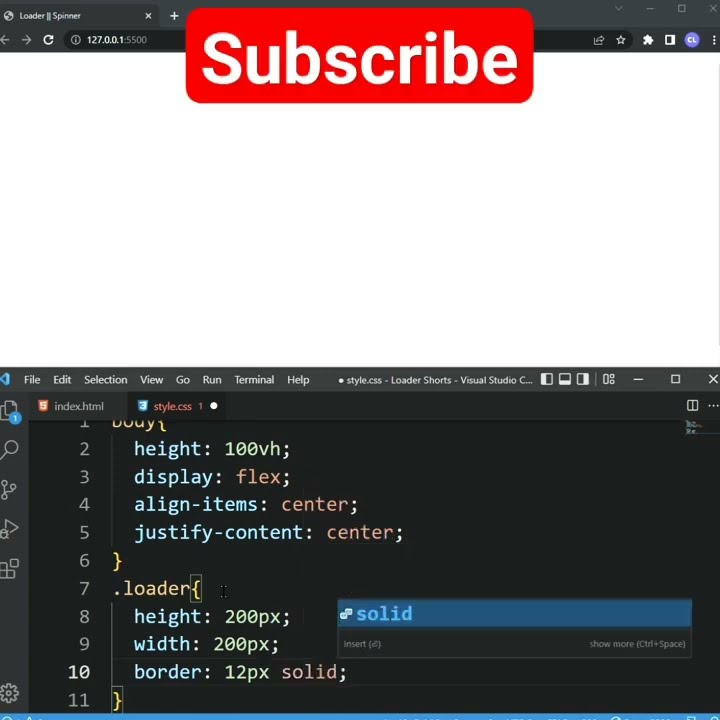Split the editor to the right
The width and height of the screenshot is (720, 720).
coord(692,405)
